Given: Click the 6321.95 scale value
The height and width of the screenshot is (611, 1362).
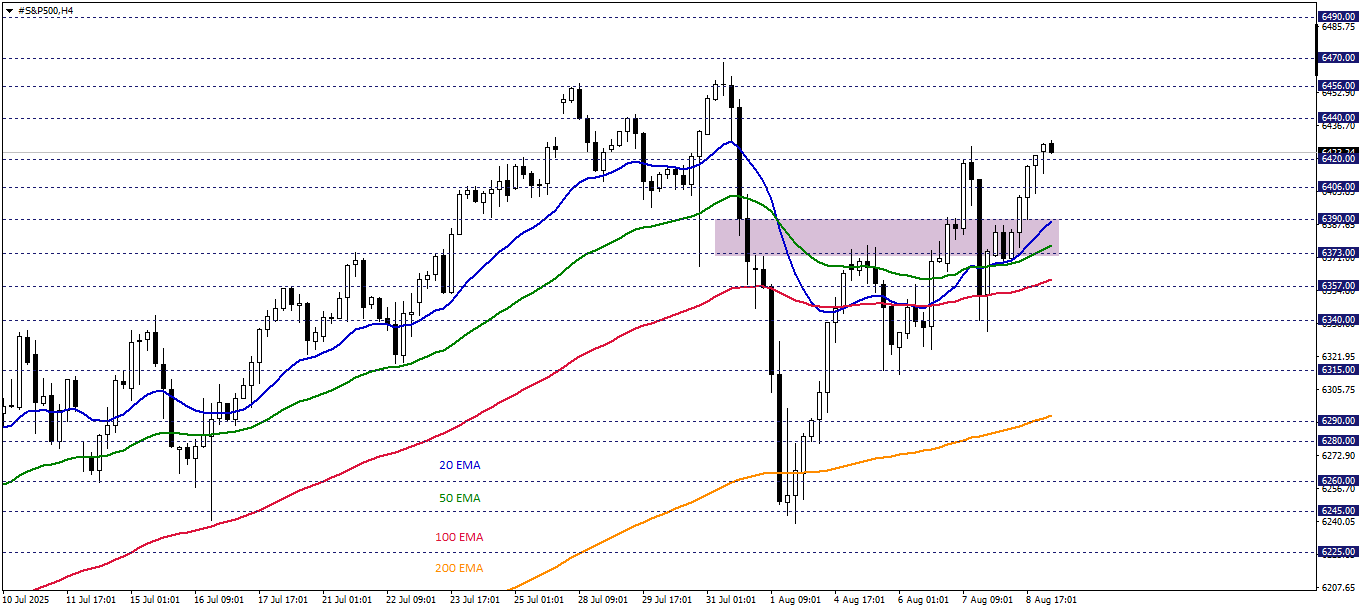Looking at the screenshot, I should pos(1338,357).
